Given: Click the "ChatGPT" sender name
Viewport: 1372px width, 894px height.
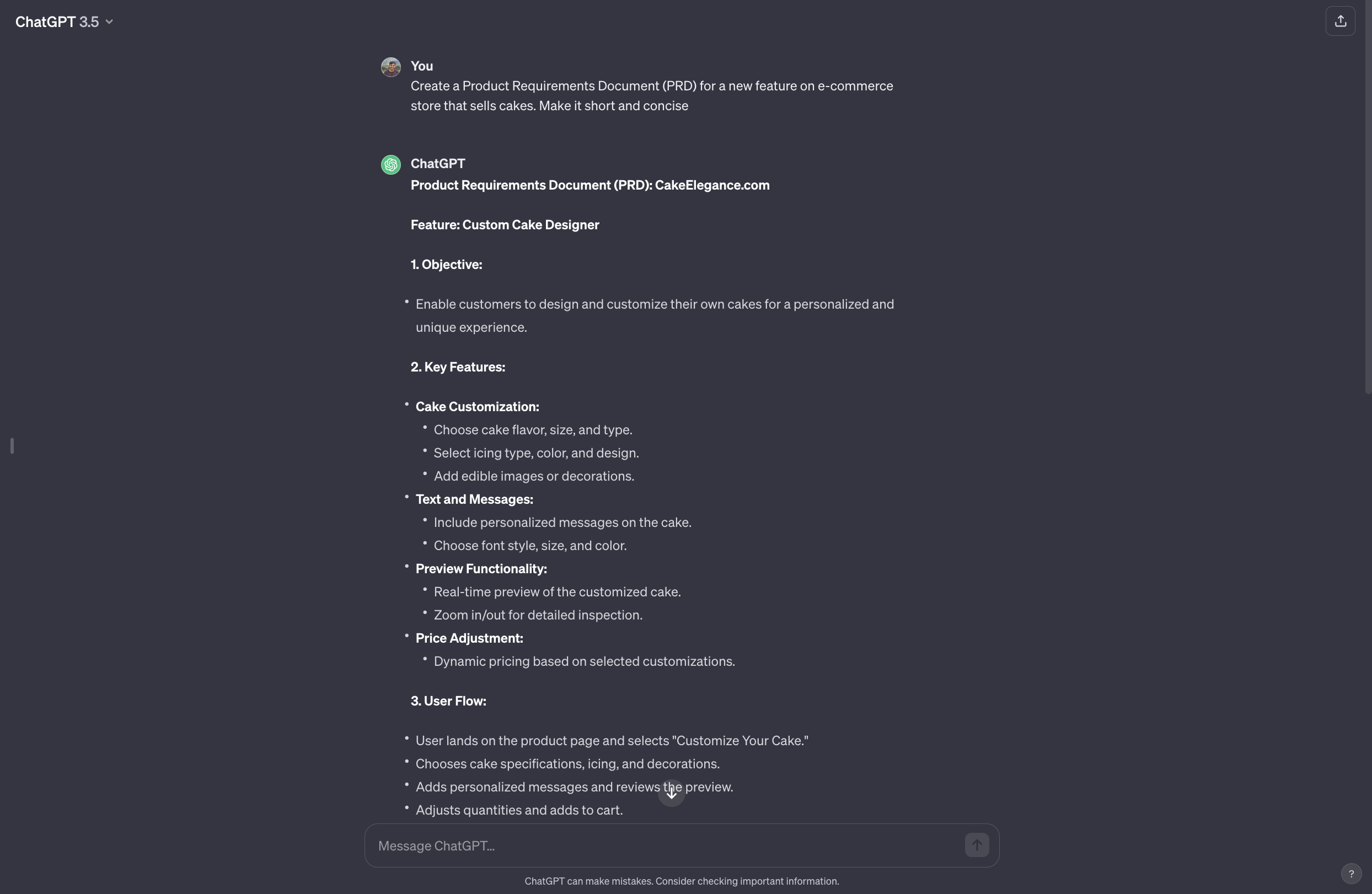Looking at the screenshot, I should [437, 164].
